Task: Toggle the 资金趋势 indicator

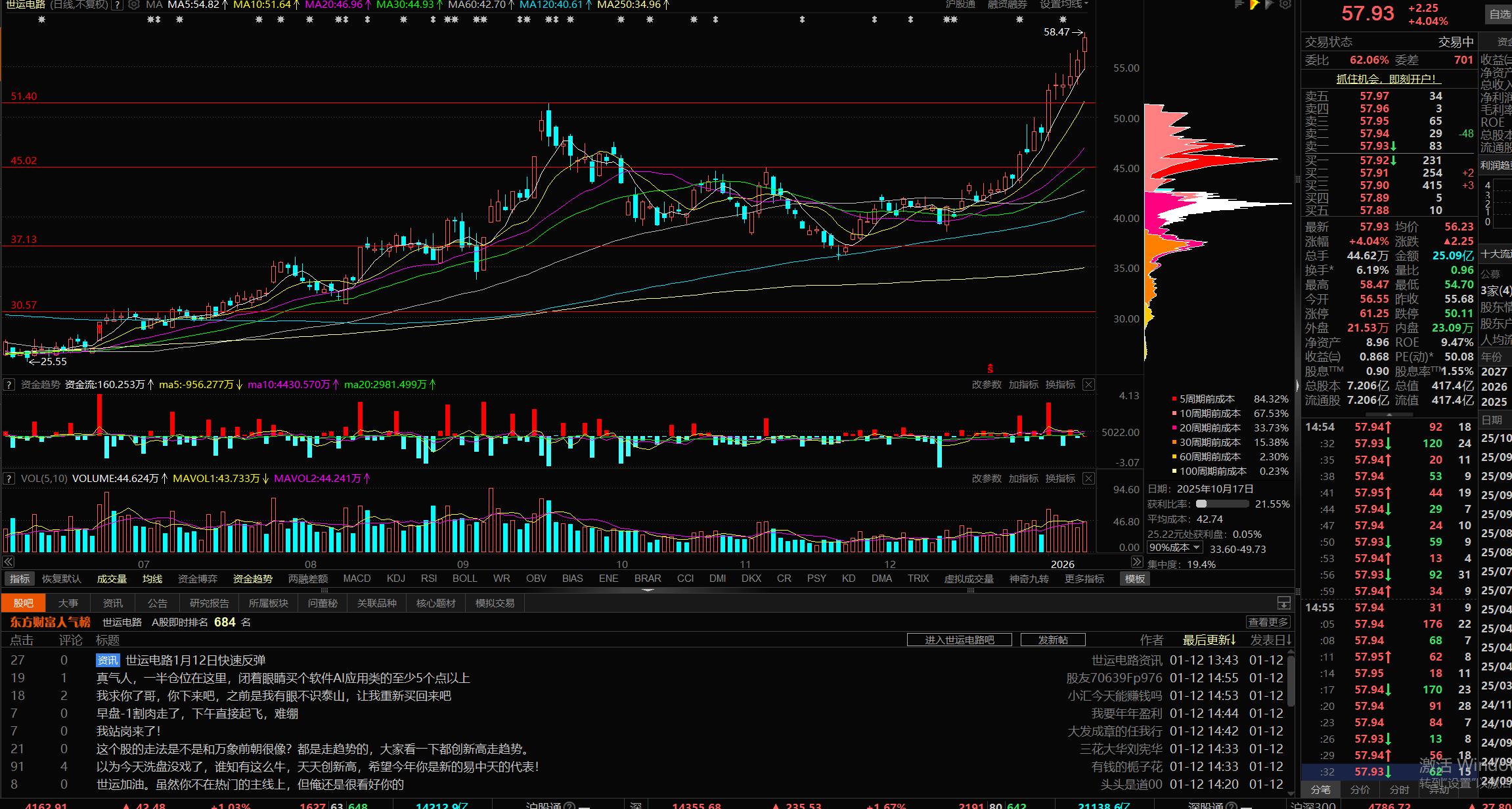Action: 252,579
